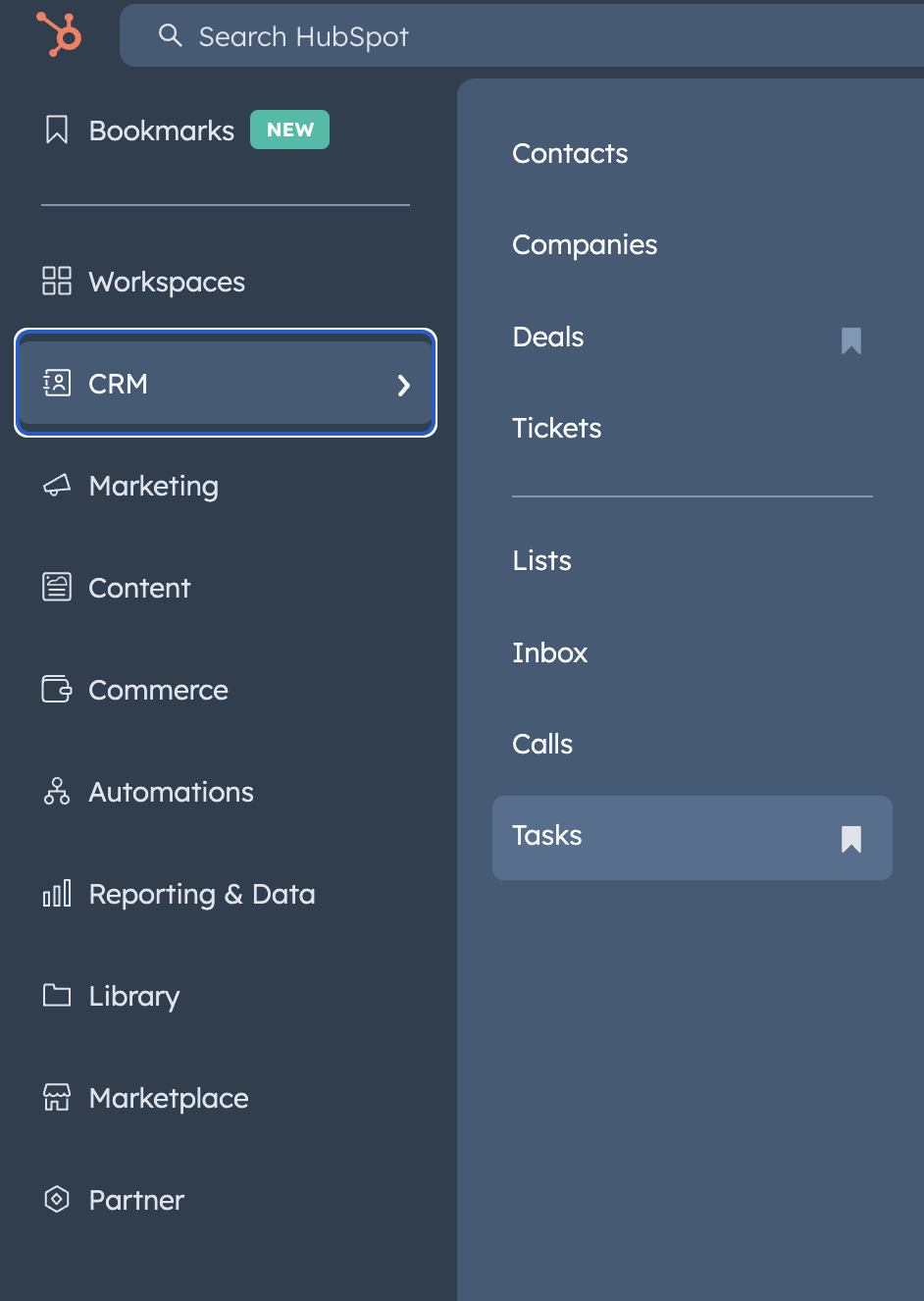Expand the CRM submenu chevron
924x1301 pixels.
click(403, 386)
